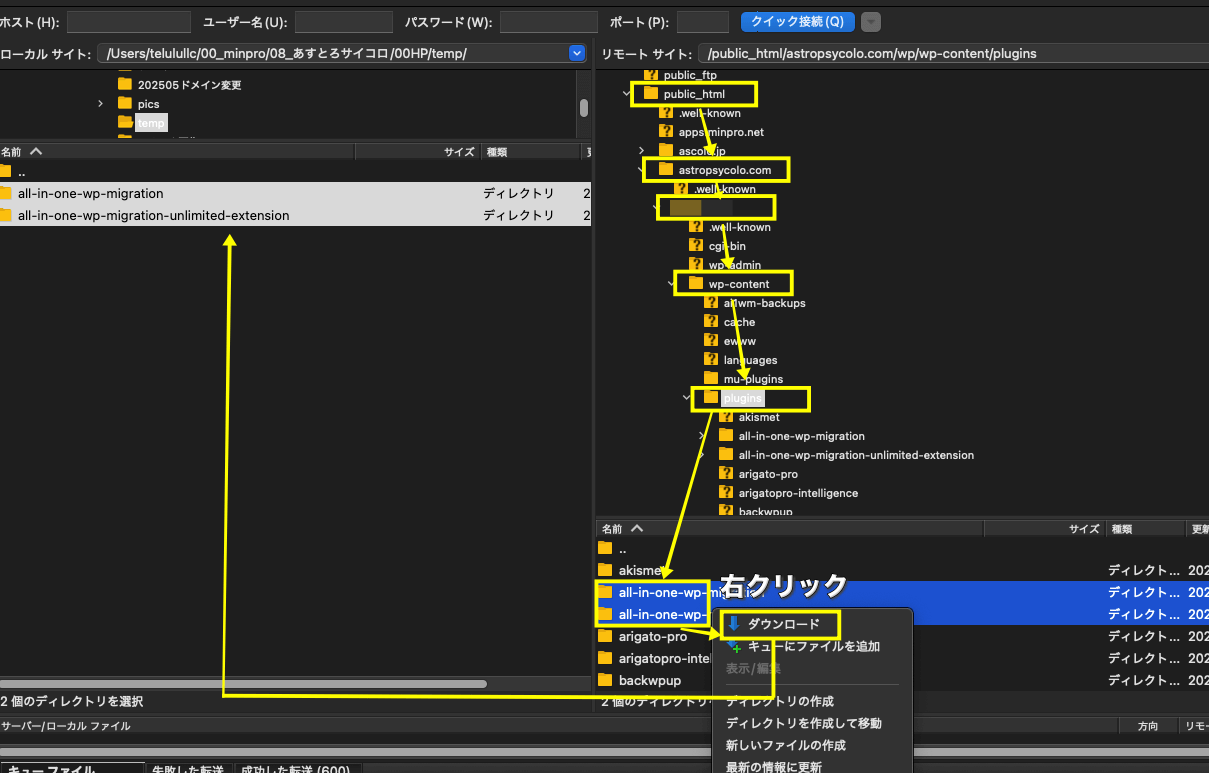The image size is (1209, 773).
Task: Click the temp folder icon in local tree
Action: [125, 123]
